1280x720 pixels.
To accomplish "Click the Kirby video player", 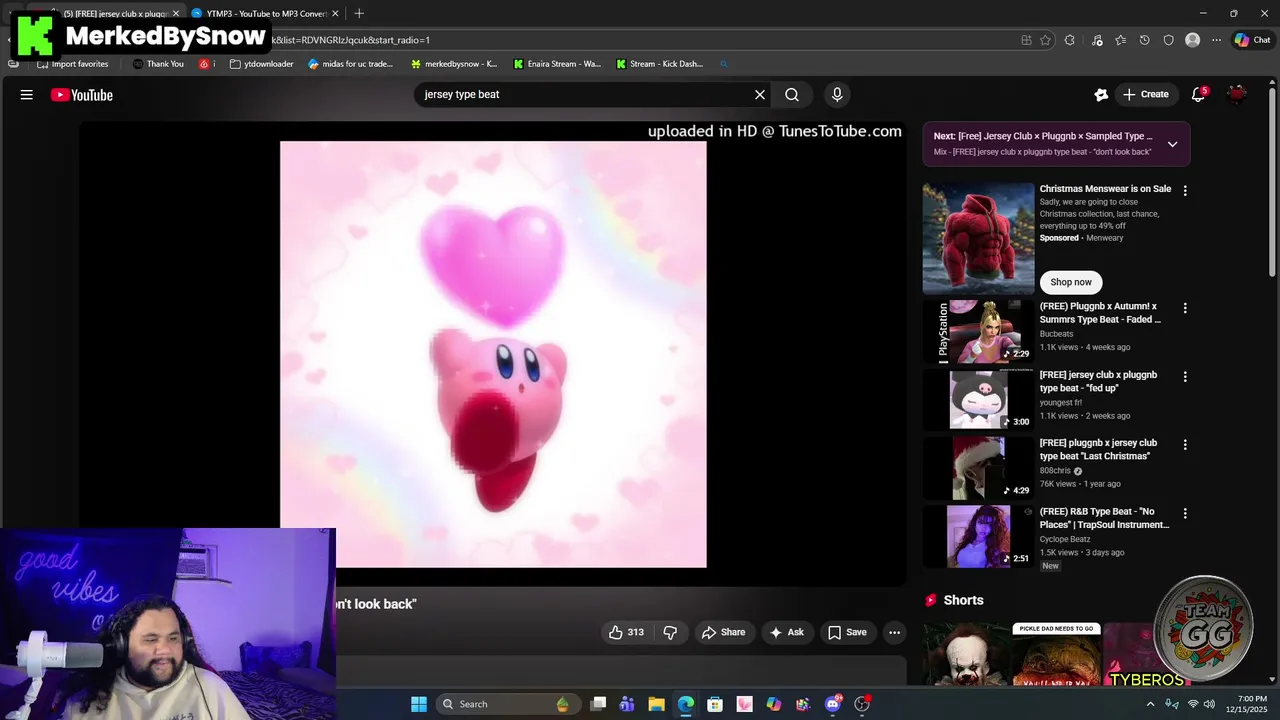I will [493, 354].
